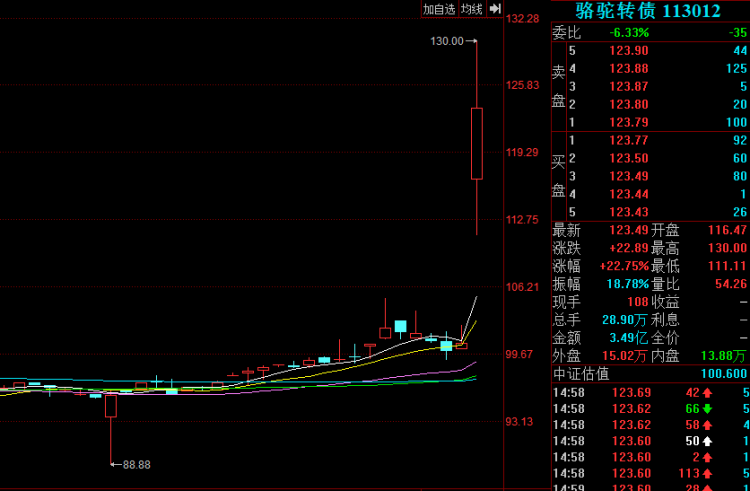Click the 88.88 low marker on chart

point(131,464)
